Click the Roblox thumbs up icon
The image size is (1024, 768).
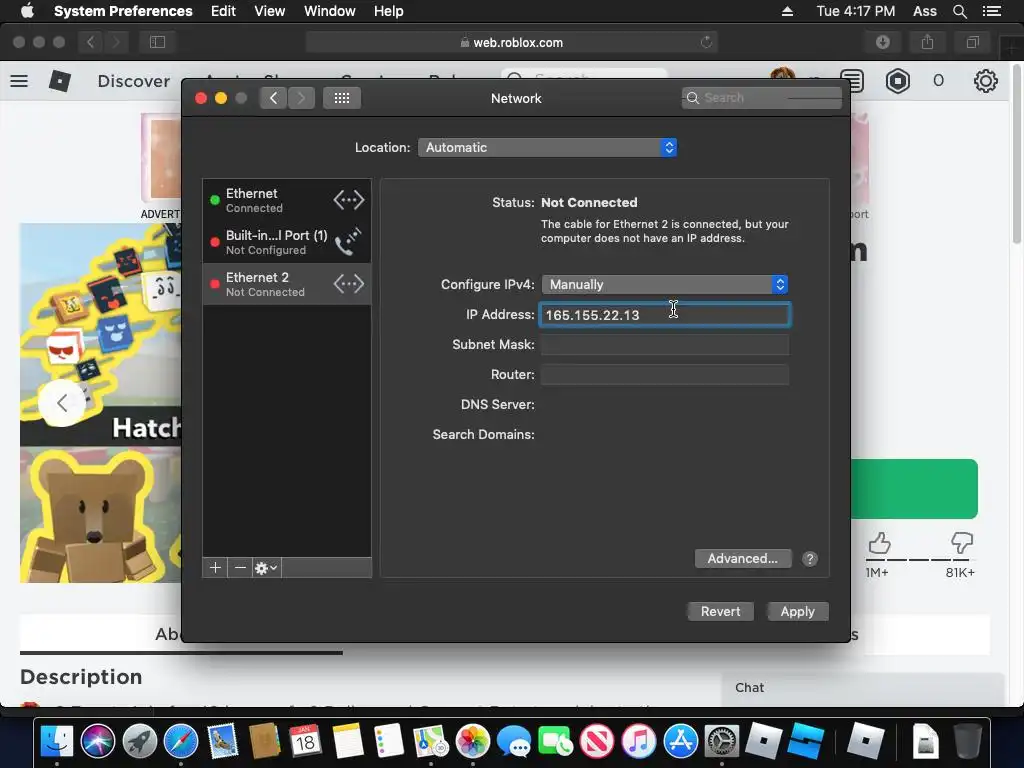(x=879, y=543)
